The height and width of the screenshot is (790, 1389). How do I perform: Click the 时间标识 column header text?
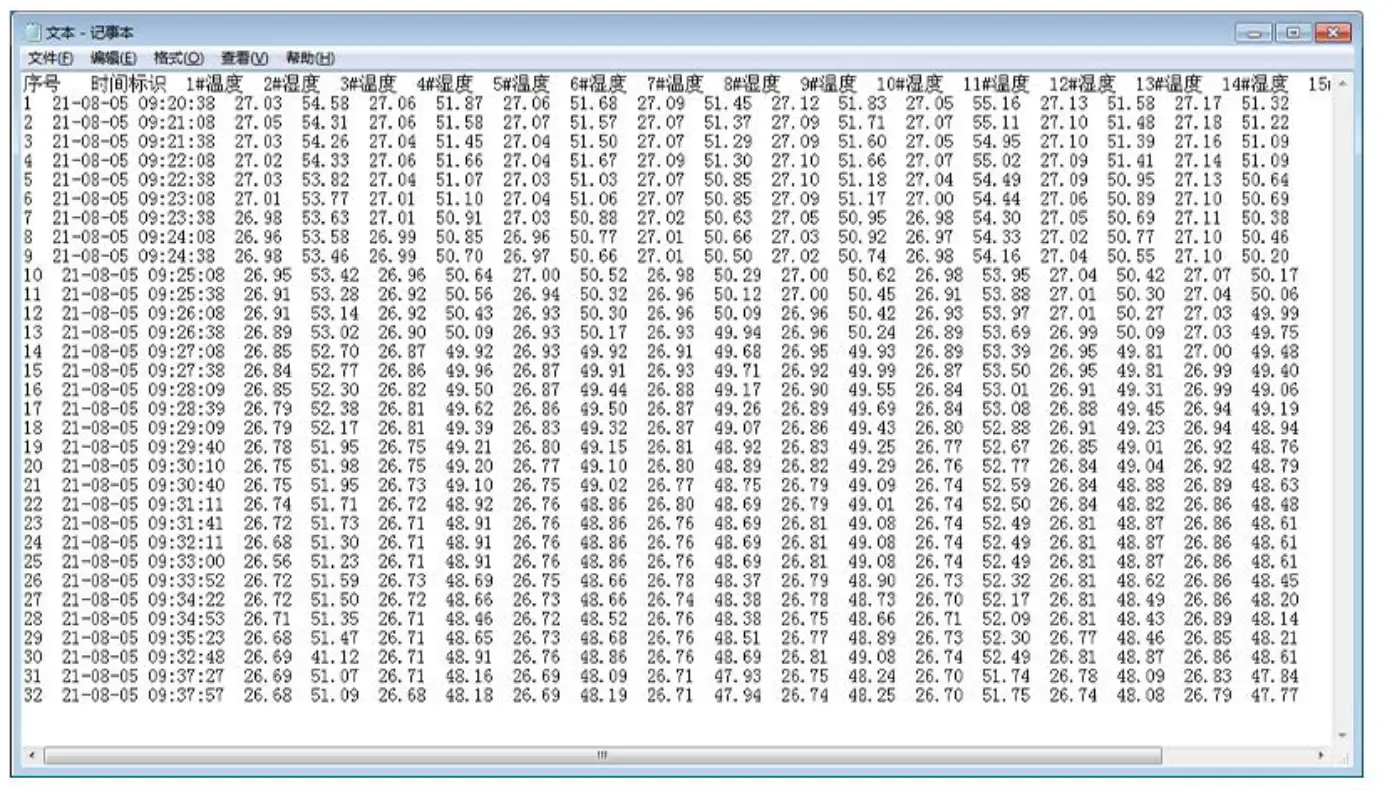(128, 84)
